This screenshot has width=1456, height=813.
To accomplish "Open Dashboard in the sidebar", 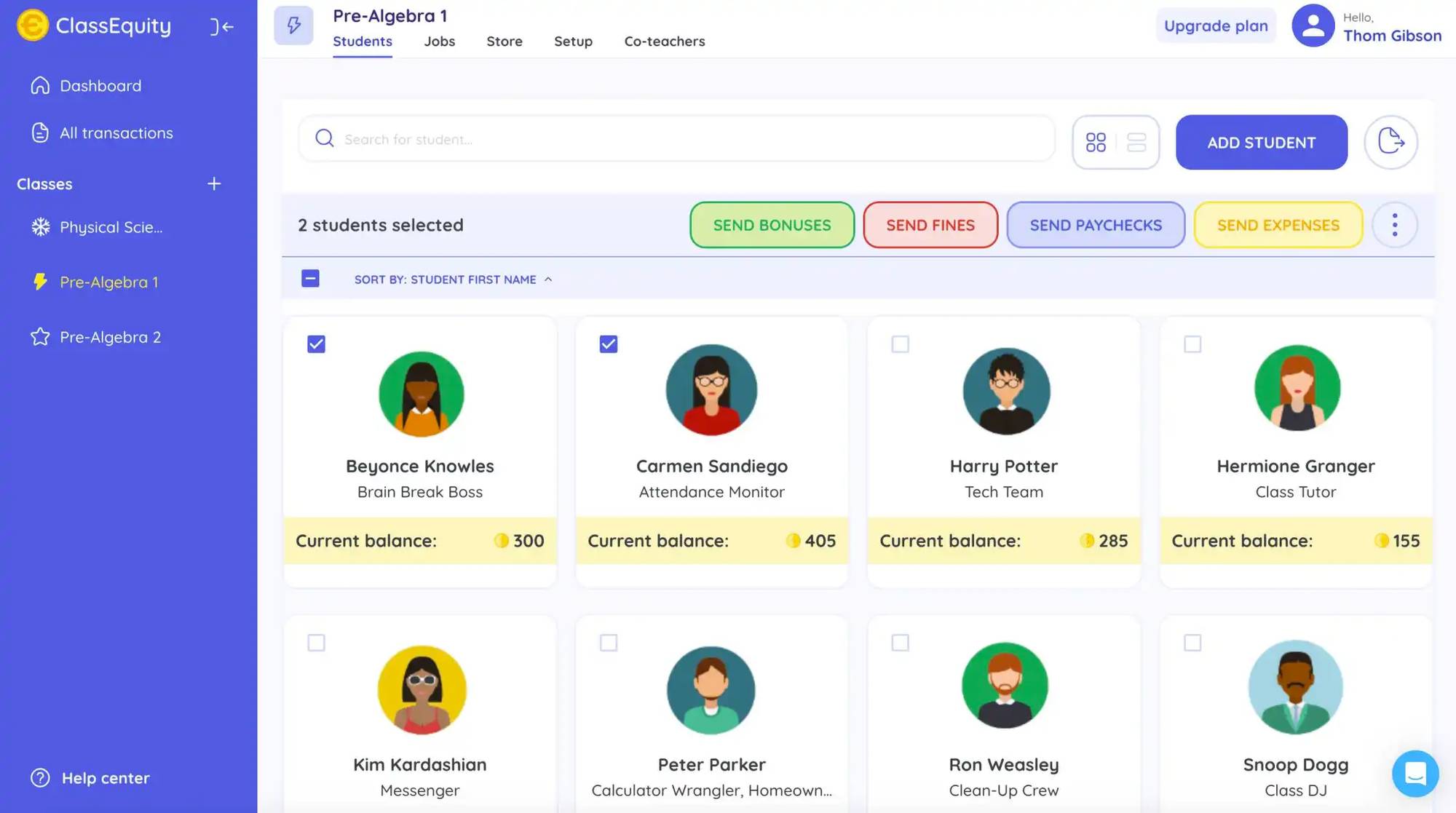I will pyautogui.click(x=100, y=86).
